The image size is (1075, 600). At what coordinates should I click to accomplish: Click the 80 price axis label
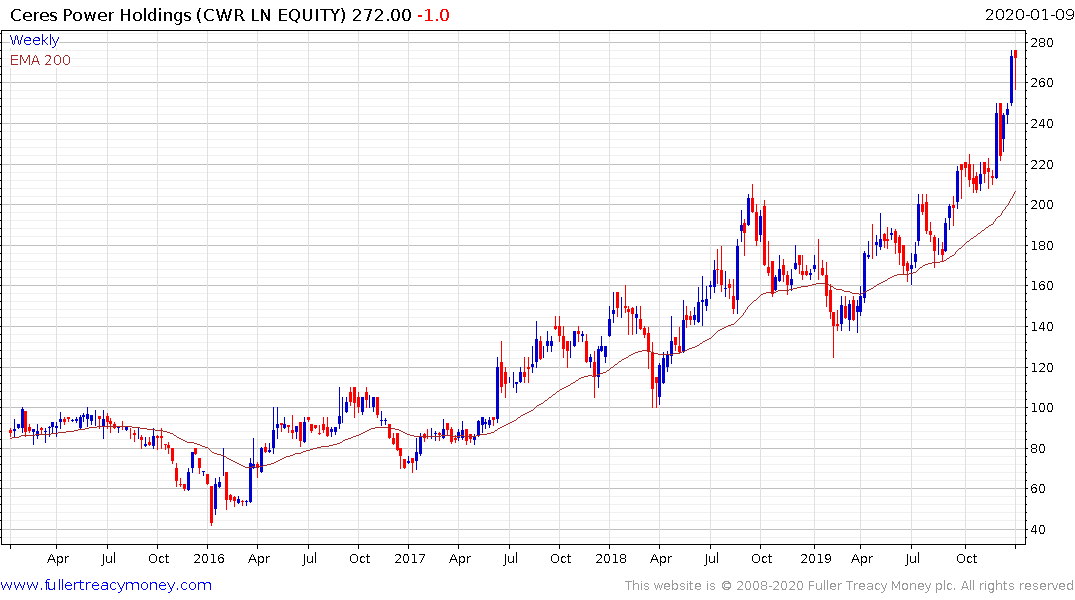[x=1038, y=448]
